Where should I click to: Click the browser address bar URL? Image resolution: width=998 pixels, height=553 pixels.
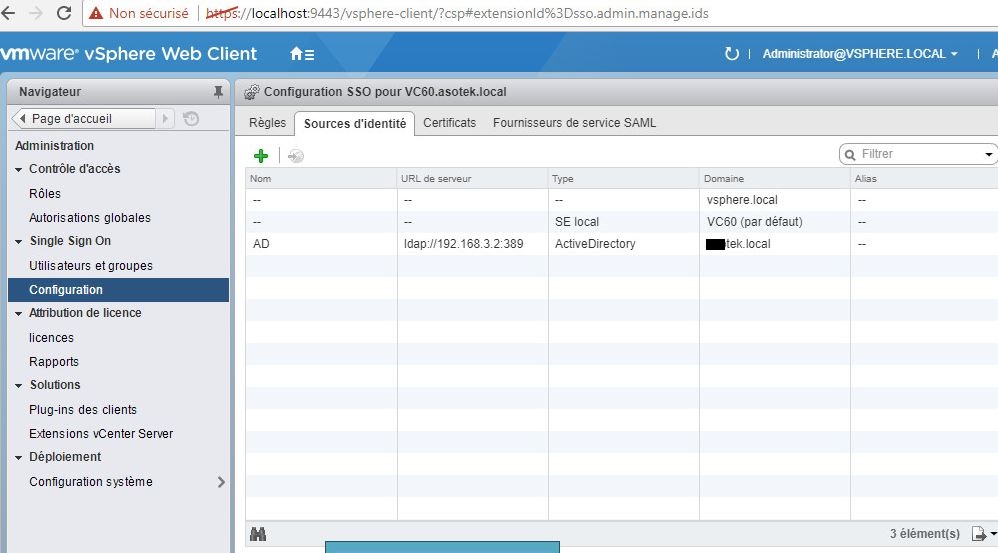point(457,13)
